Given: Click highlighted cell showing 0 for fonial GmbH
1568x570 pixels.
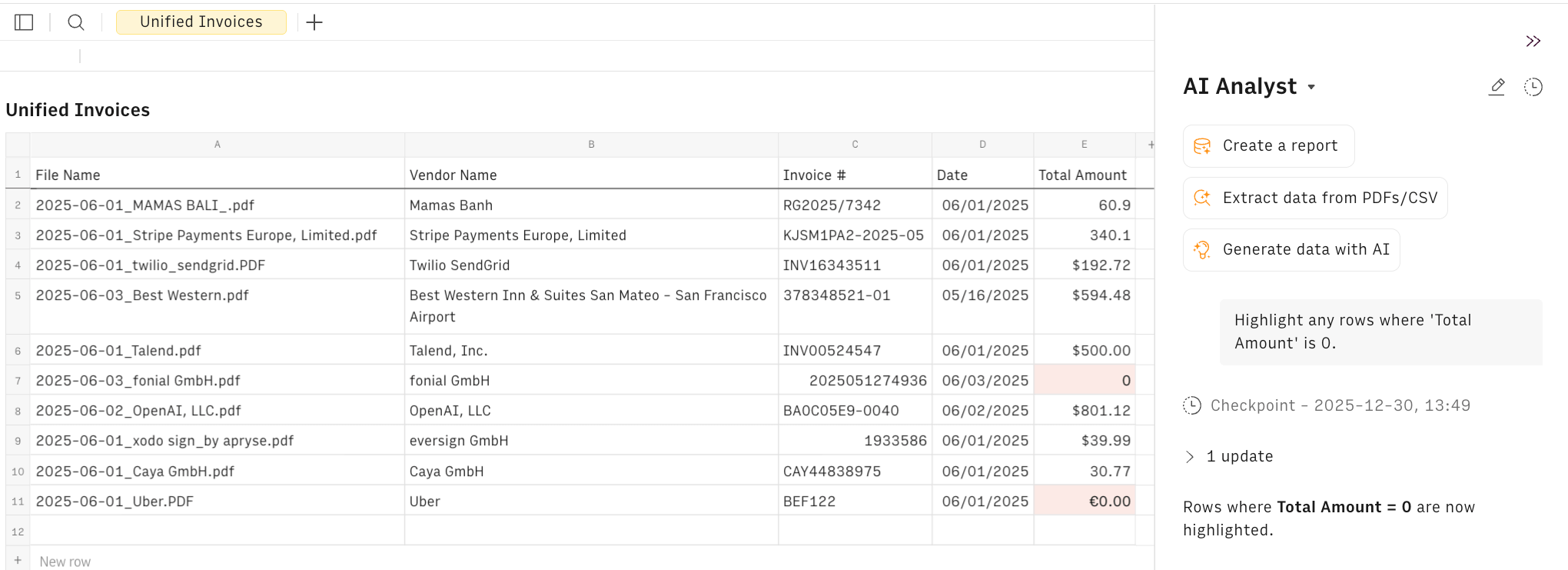Looking at the screenshot, I should pos(1085,381).
